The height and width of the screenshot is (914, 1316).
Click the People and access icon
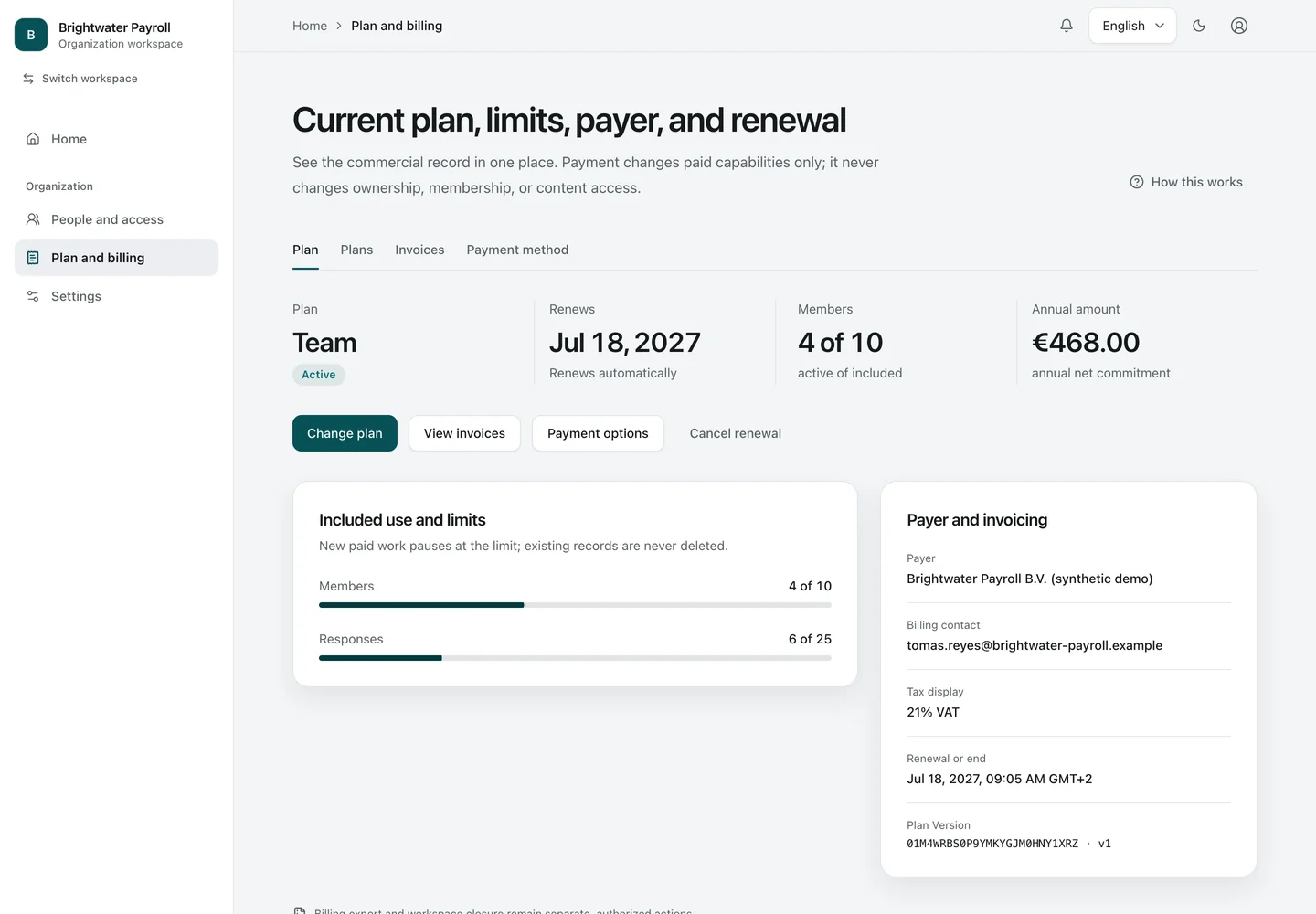[x=33, y=219]
